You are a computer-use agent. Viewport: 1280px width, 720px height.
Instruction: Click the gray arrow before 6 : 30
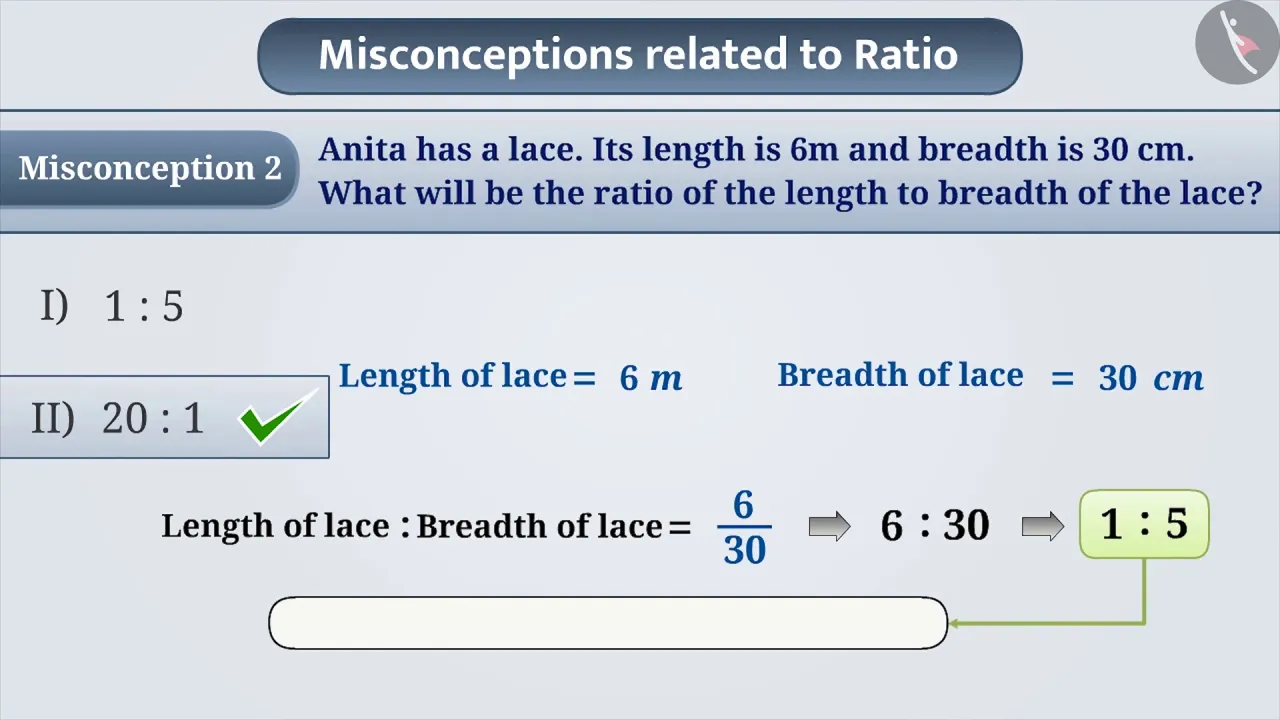tap(829, 526)
